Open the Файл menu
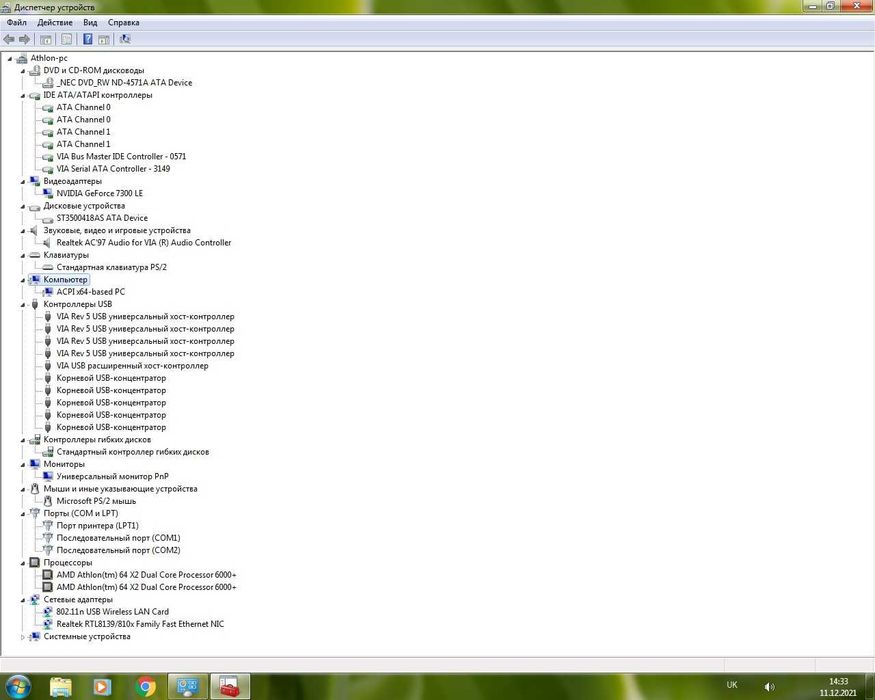This screenshot has width=875, height=700. coord(17,23)
